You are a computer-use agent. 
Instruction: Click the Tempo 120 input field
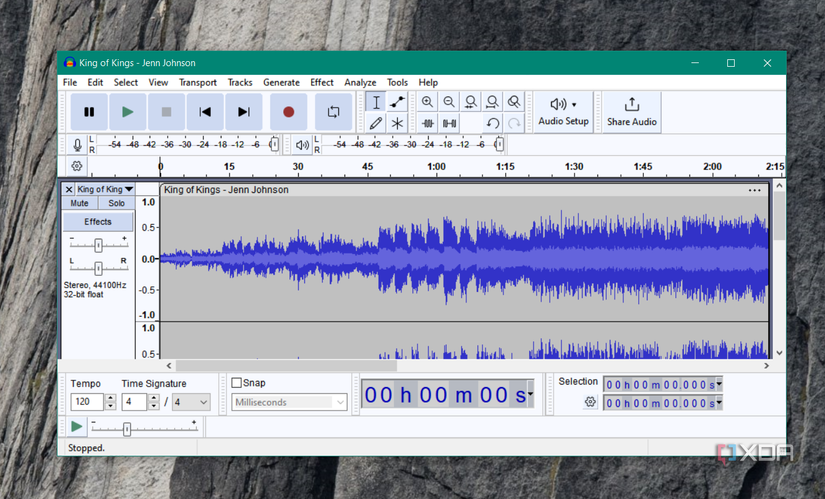pyautogui.click(x=87, y=402)
